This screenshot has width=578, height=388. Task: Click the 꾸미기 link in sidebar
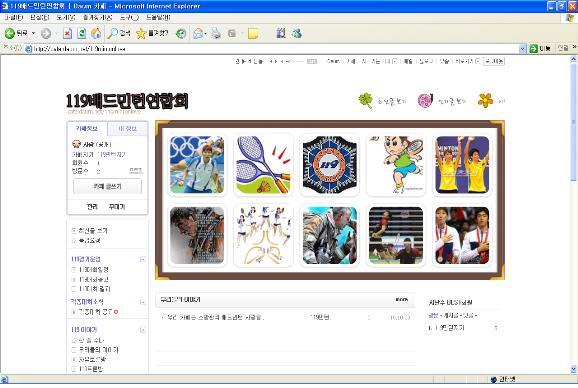click(117, 207)
